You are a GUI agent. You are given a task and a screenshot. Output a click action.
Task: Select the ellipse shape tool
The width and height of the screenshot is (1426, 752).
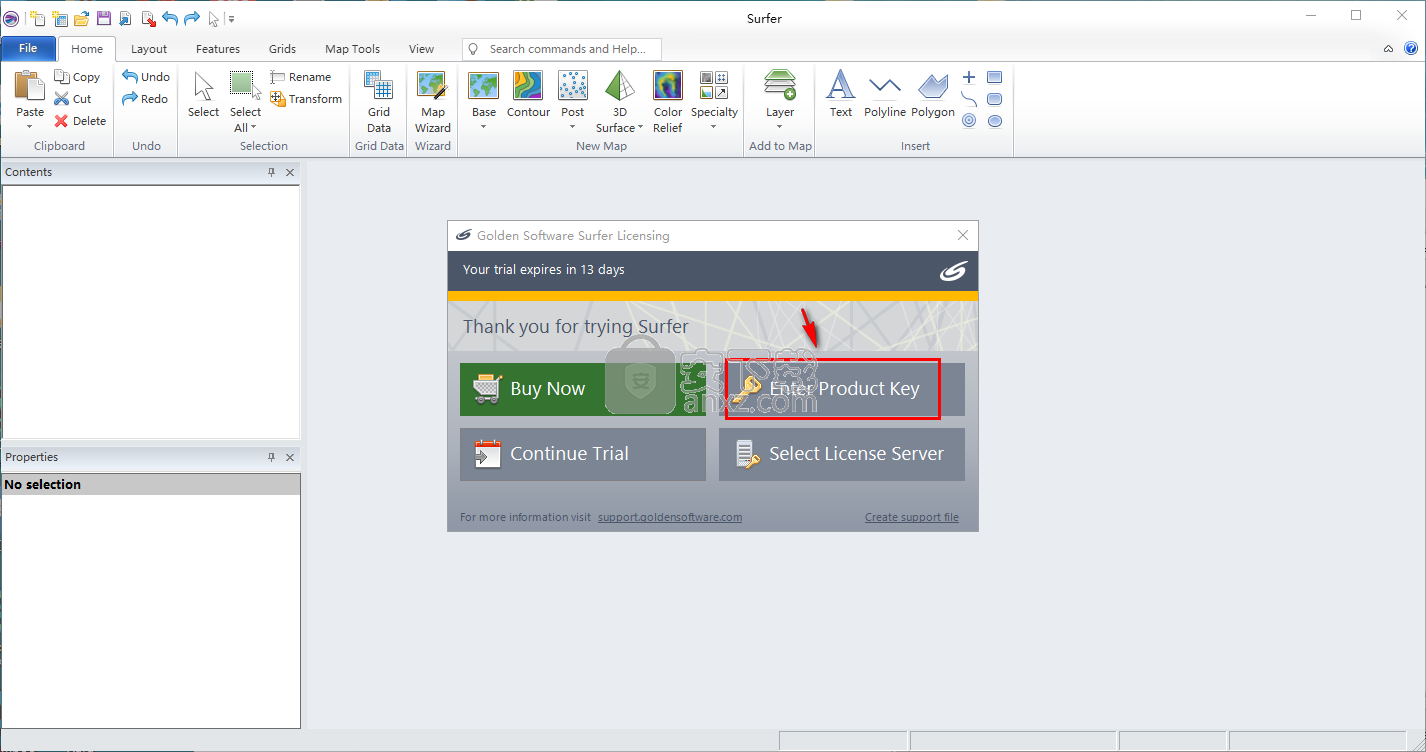995,121
